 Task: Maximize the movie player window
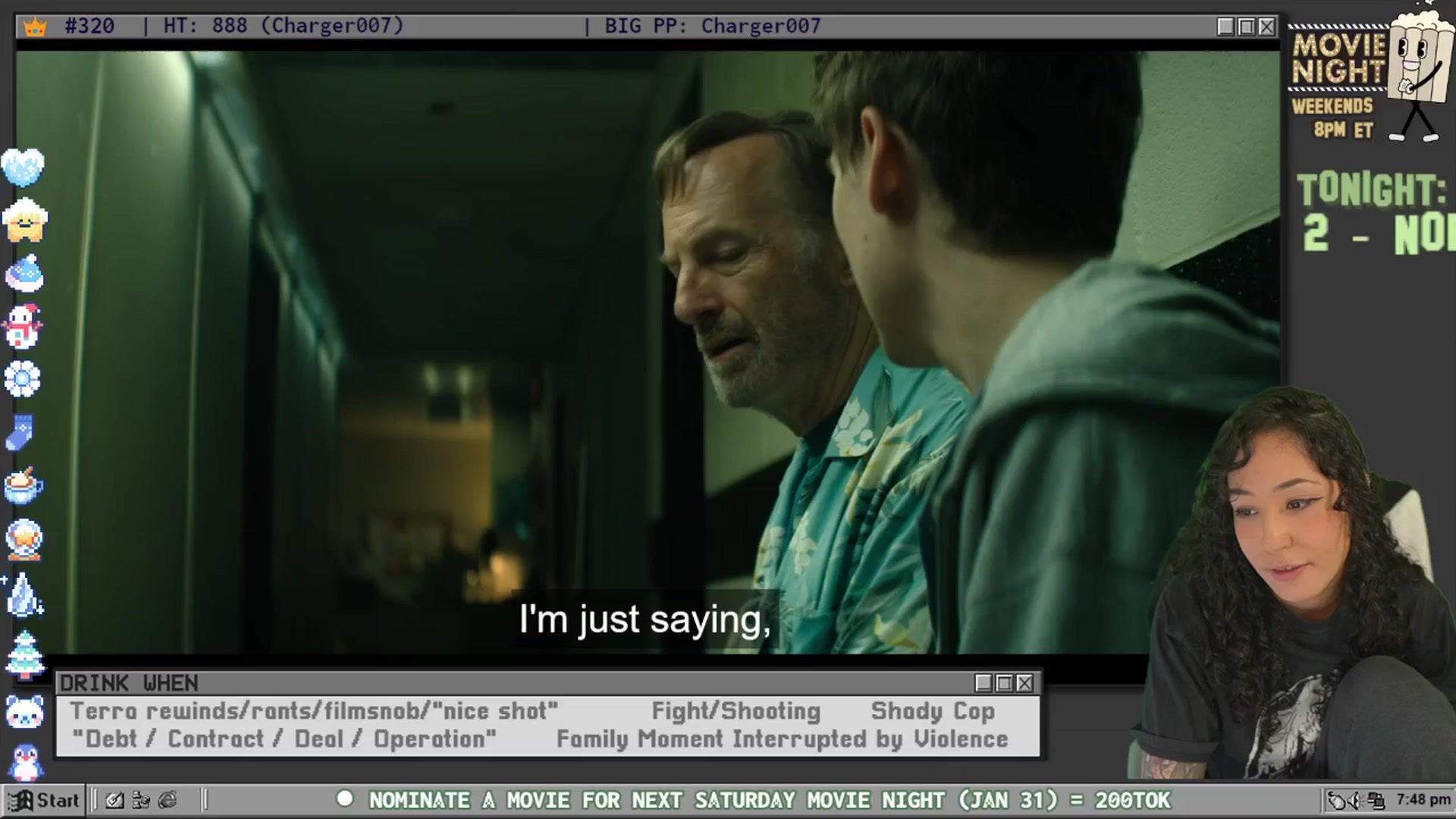pos(1246,27)
